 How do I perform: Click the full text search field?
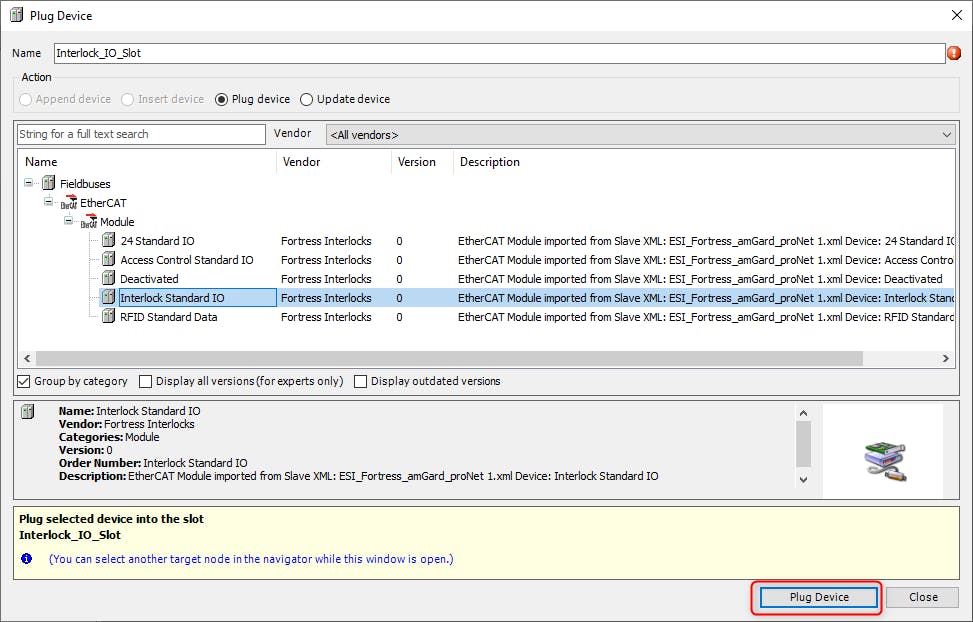pos(141,134)
